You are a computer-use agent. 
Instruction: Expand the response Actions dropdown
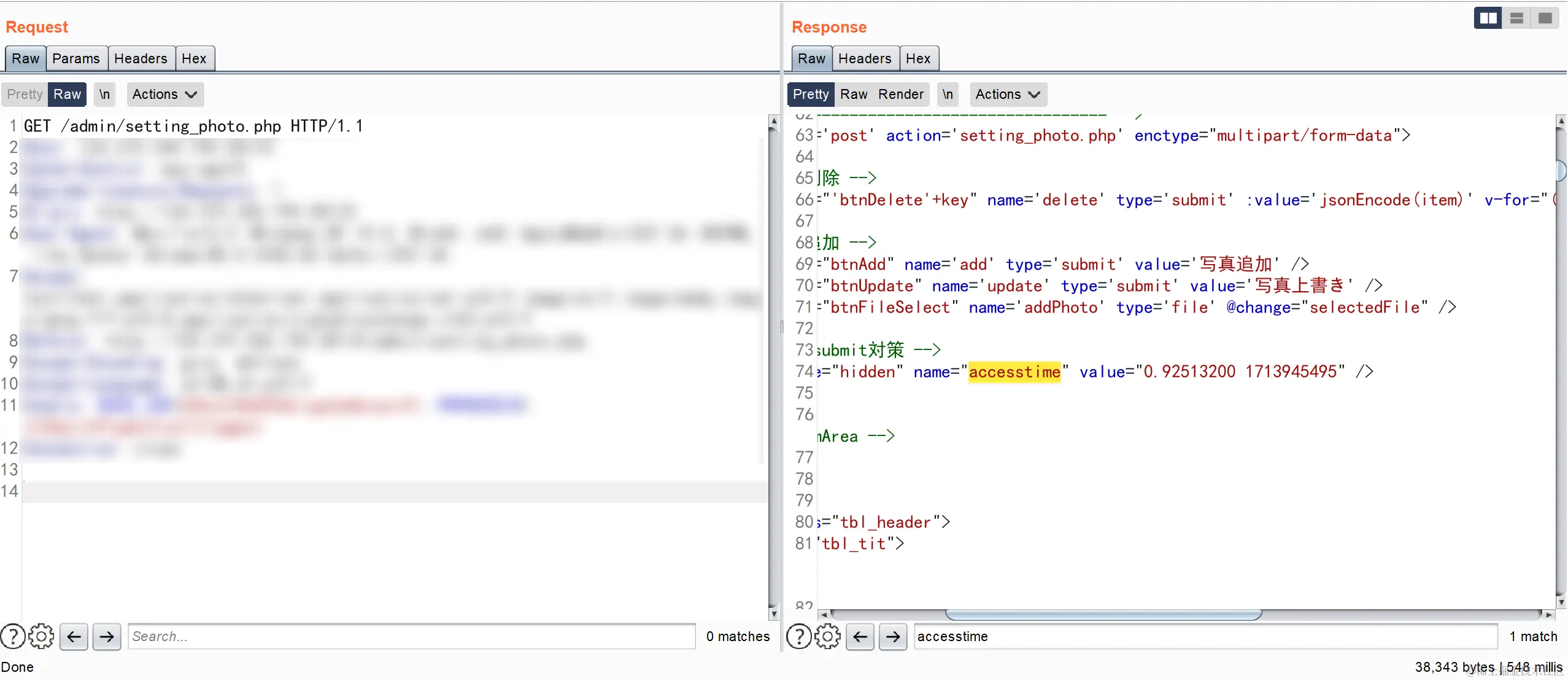1008,94
